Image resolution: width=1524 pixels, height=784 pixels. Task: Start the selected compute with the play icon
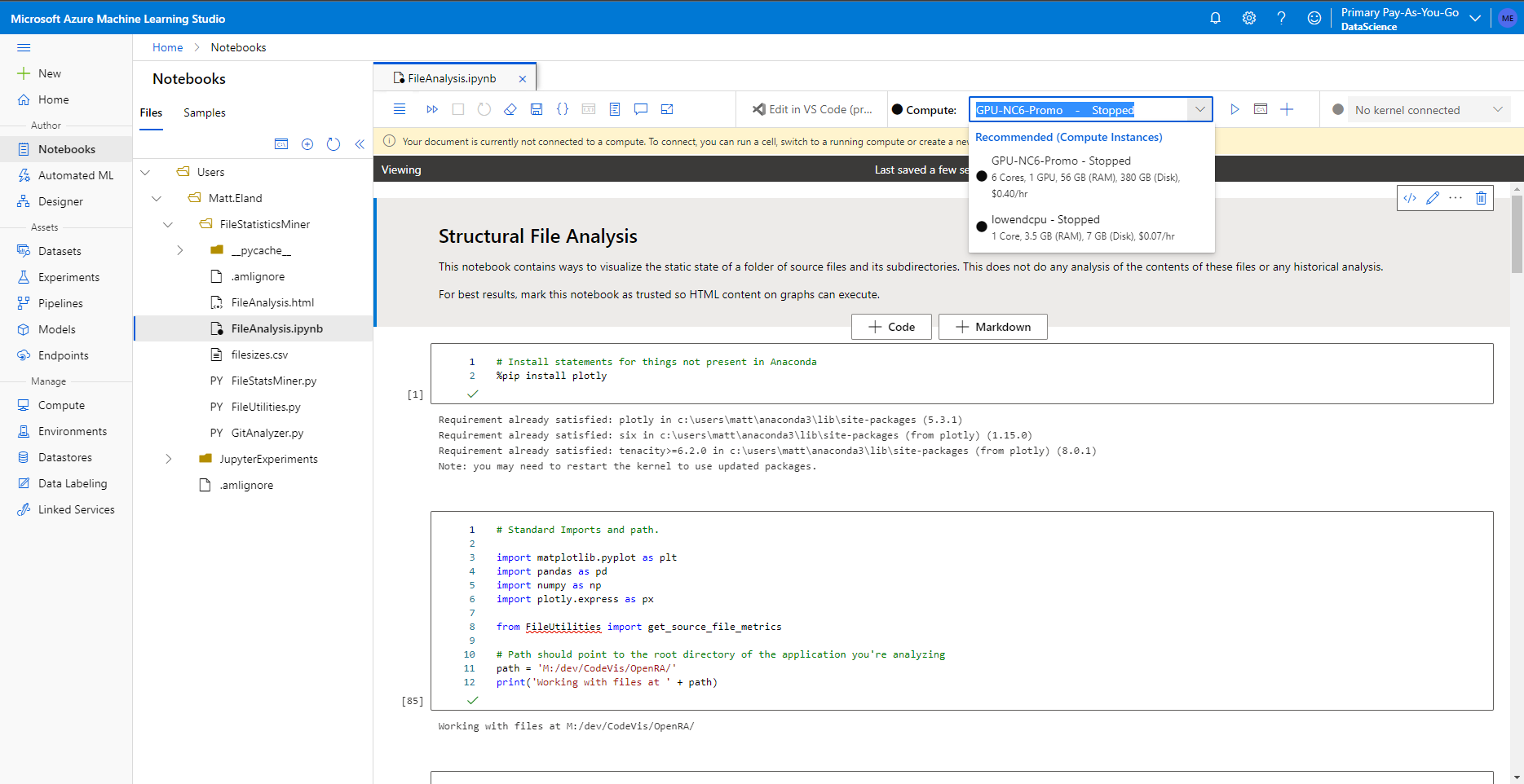tap(1235, 109)
